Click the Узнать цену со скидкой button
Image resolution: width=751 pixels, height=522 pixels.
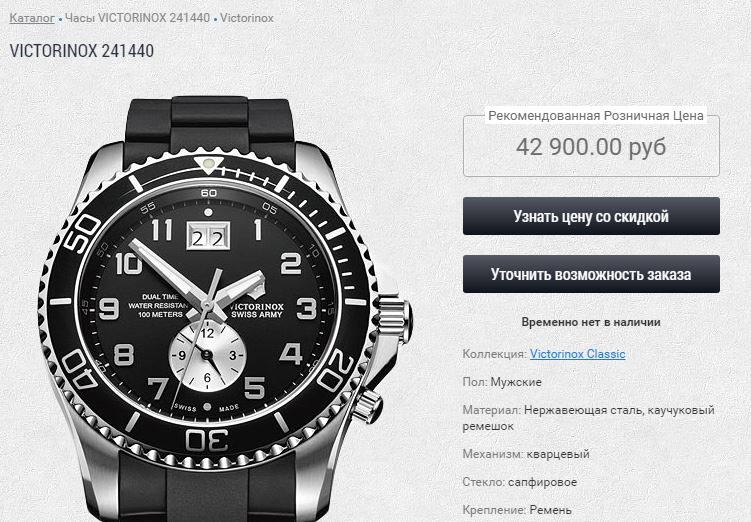click(x=591, y=216)
